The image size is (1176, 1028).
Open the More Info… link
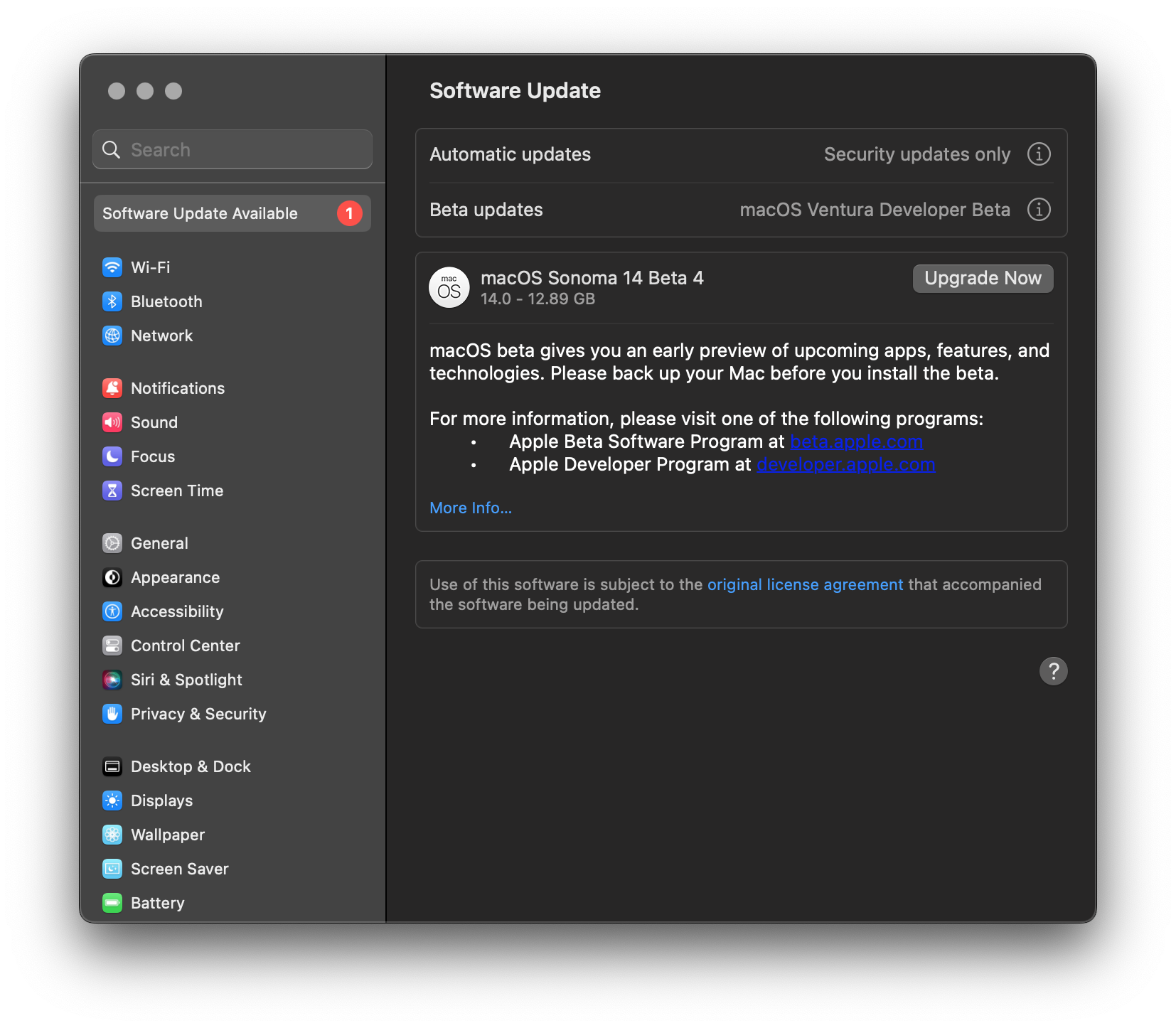coord(471,508)
